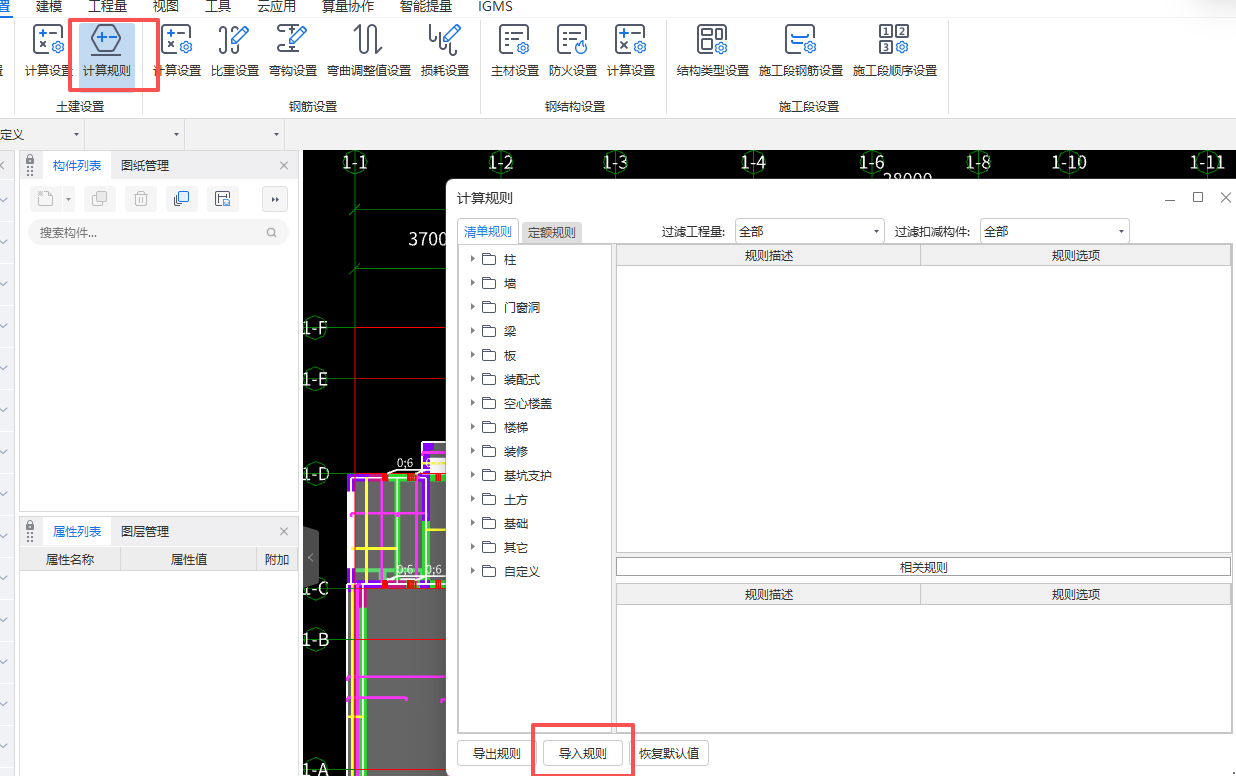Open the 弯钩设置 tool

click(x=291, y=50)
